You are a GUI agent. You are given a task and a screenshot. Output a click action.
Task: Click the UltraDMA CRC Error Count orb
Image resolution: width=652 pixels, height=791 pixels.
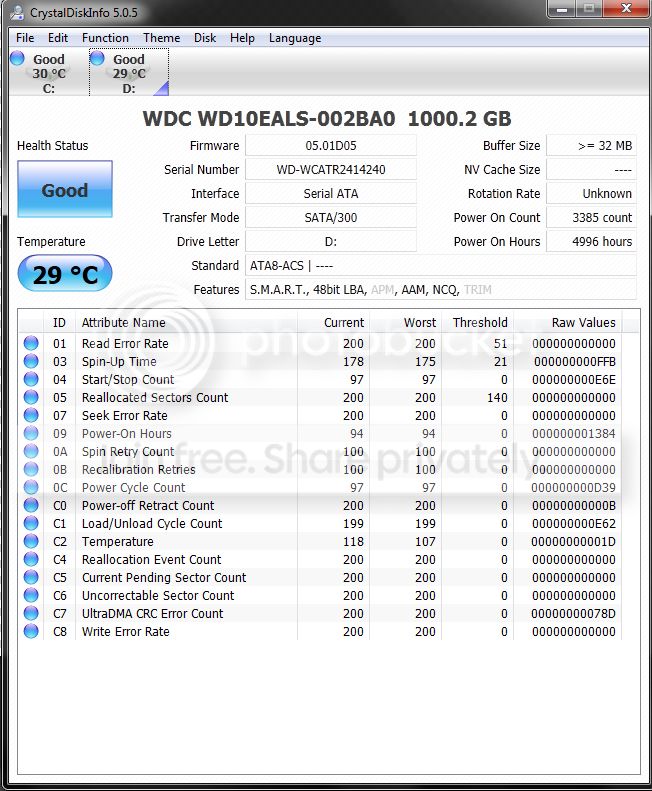tap(31, 613)
